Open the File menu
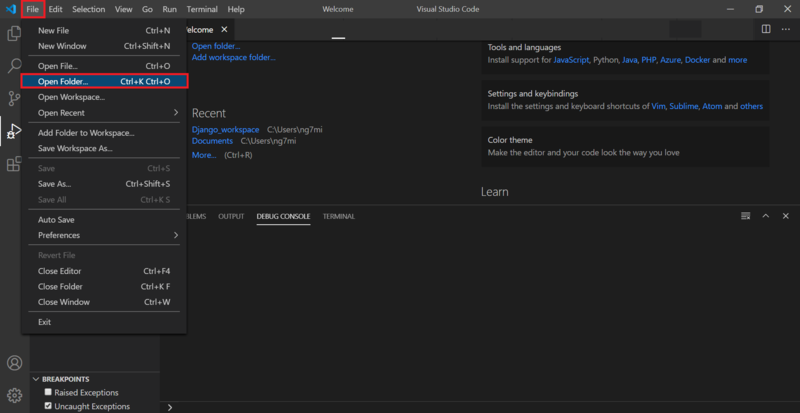This screenshot has height=413, width=800. tap(33, 9)
